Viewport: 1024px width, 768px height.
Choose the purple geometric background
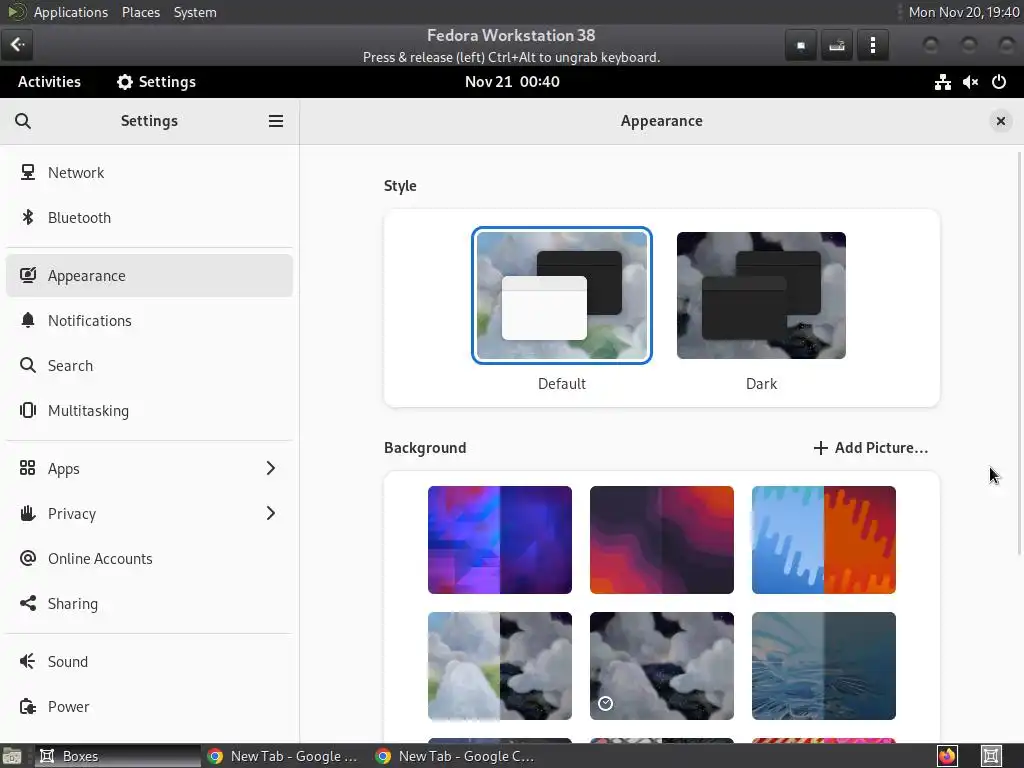click(x=500, y=540)
